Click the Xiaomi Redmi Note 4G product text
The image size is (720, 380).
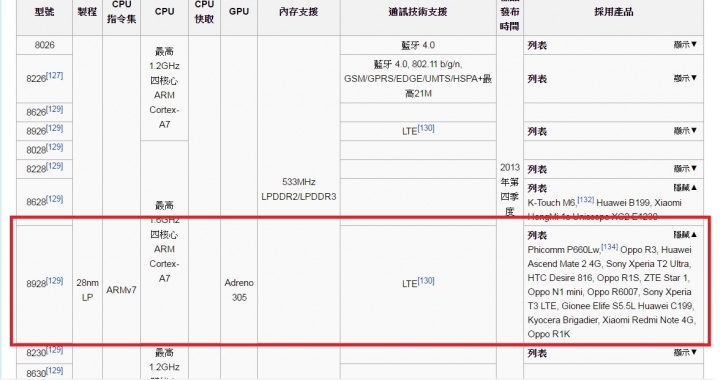(x=648, y=320)
